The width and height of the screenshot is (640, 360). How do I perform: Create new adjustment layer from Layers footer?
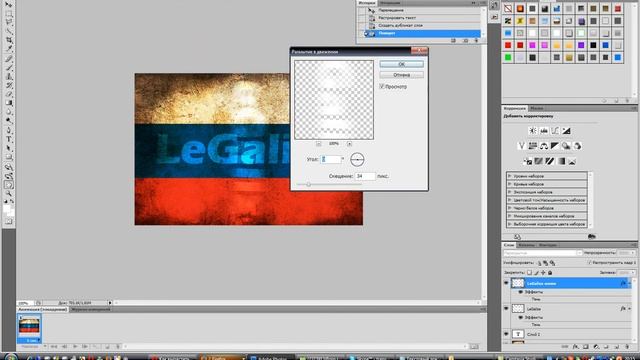tap(596, 347)
